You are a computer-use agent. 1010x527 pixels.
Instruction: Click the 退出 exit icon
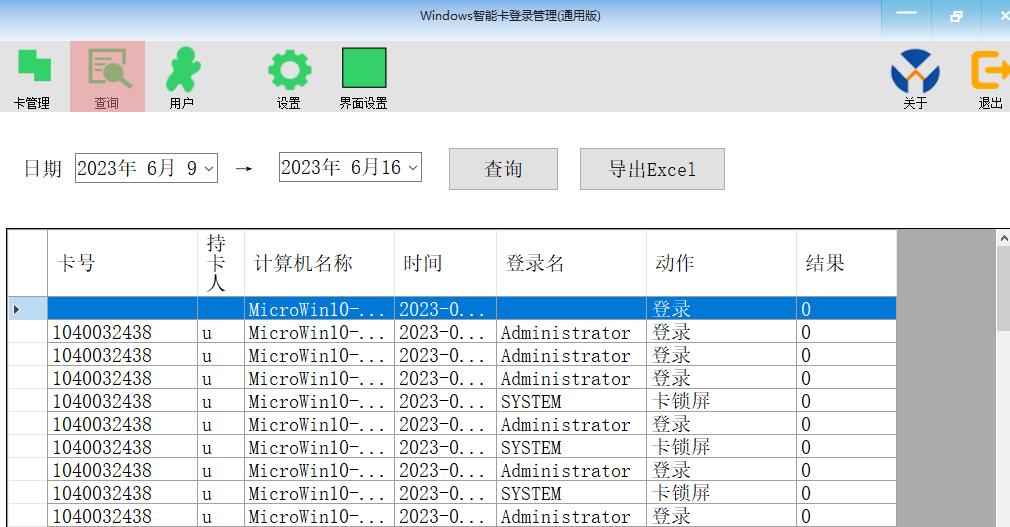pyautogui.click(x=989, y=76)
